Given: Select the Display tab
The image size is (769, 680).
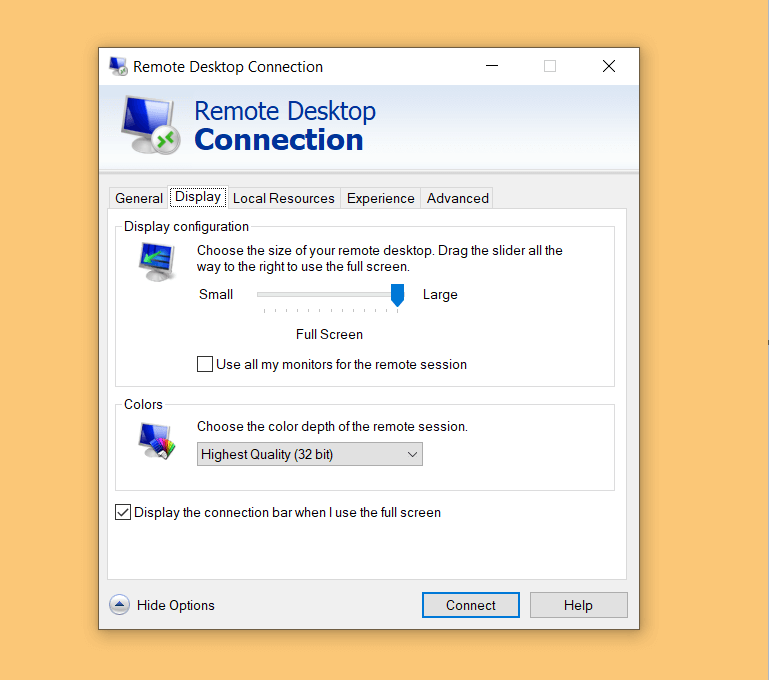Looking at the screenshot, I should [198, 197].
